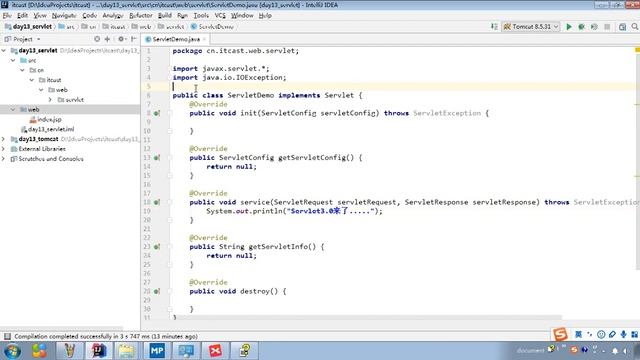
Task: Open the Code menu
Action: [x=89, y=16]
